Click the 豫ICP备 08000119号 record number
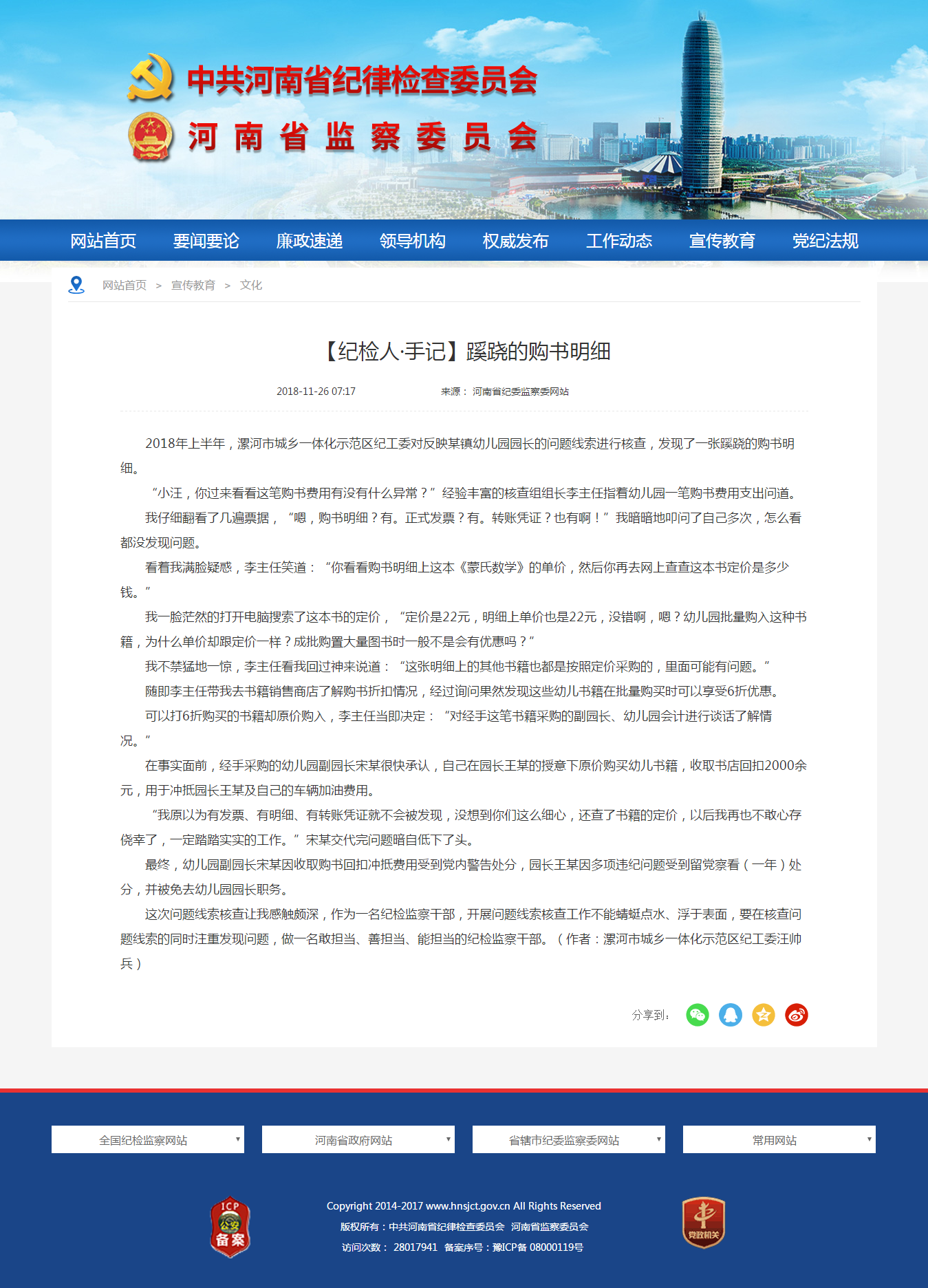Image resolution: width=928 pixels, height=1288 pixels. tap(538, 1247)
